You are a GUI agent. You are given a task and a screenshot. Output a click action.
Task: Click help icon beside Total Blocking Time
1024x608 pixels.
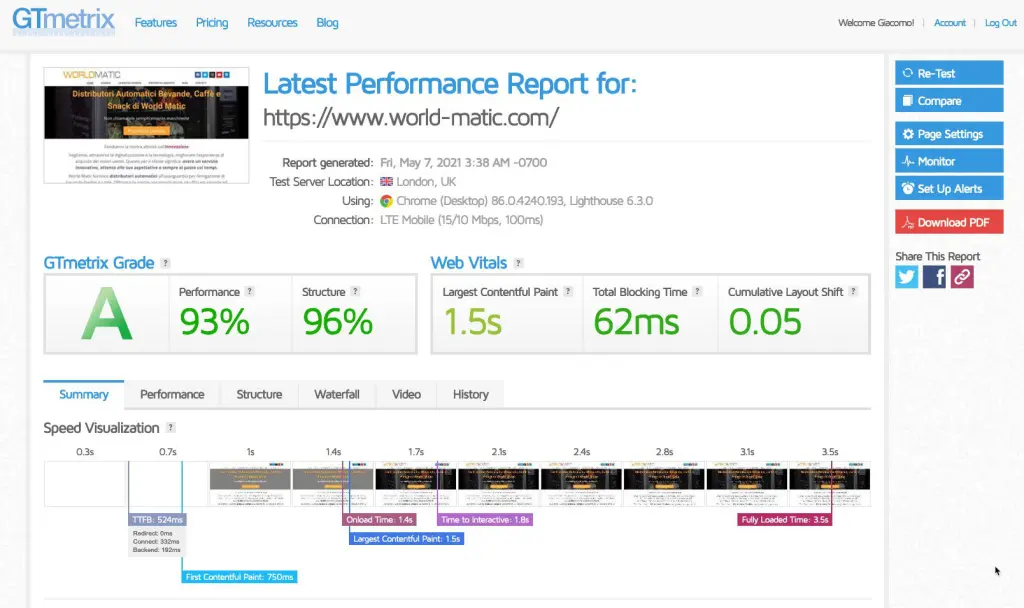[697, 291]
